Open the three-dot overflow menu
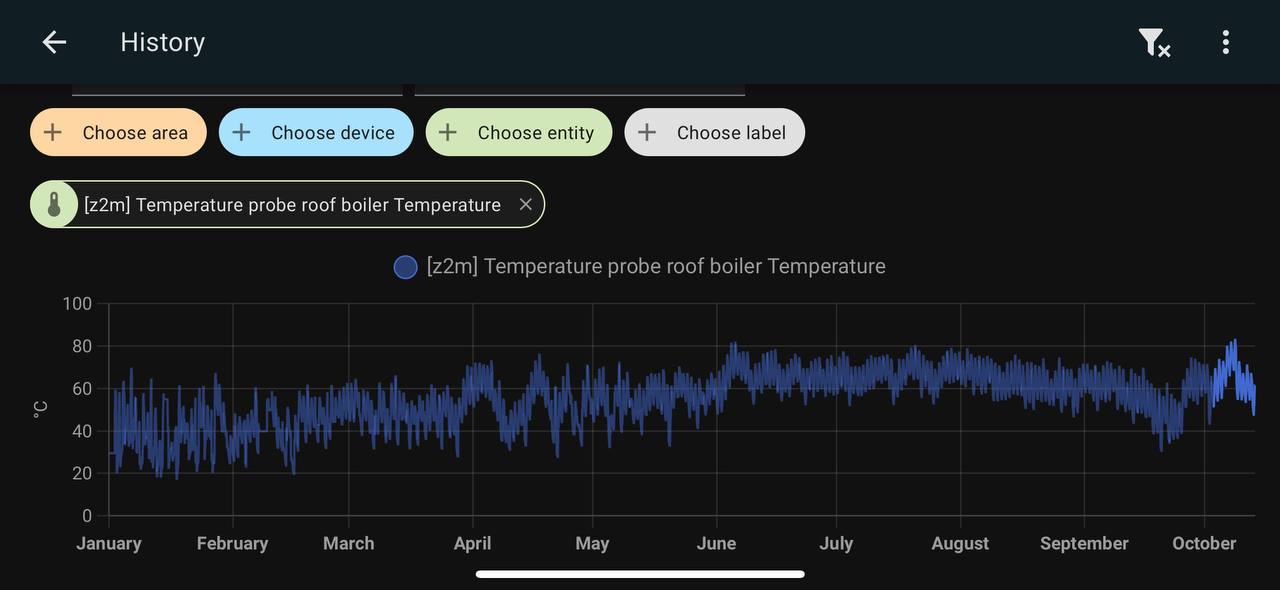This screenshot has width=1280, height=590. point(1225,42)
